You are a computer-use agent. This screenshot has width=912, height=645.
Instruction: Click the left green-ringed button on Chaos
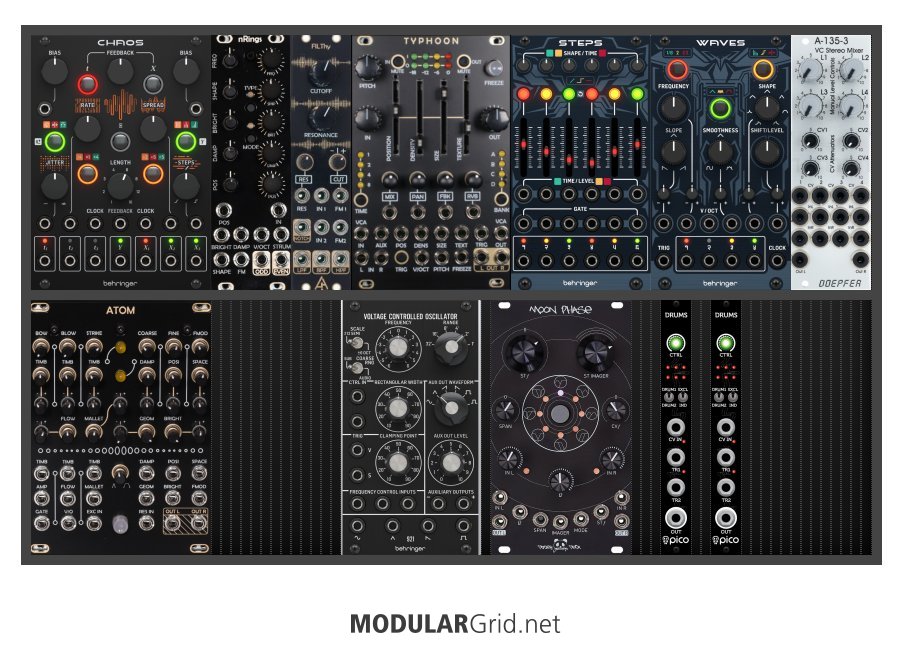click(54, 141)
